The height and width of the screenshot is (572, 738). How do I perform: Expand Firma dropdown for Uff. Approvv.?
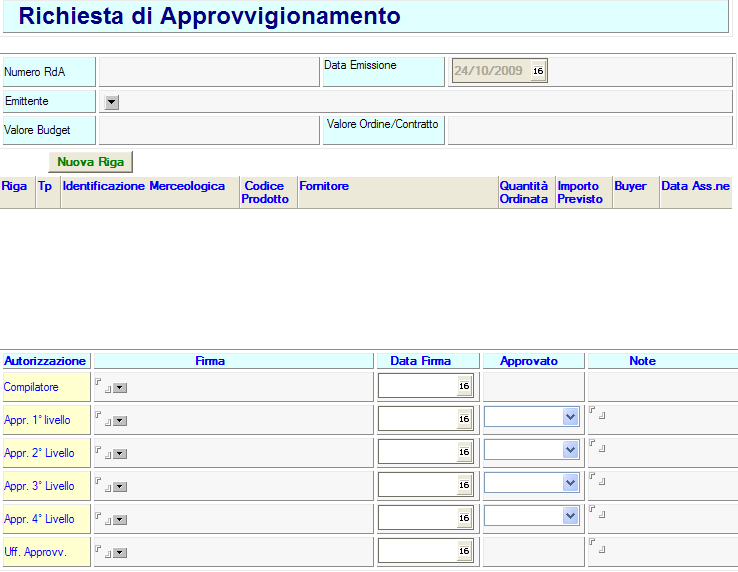(x=120, y=553)
